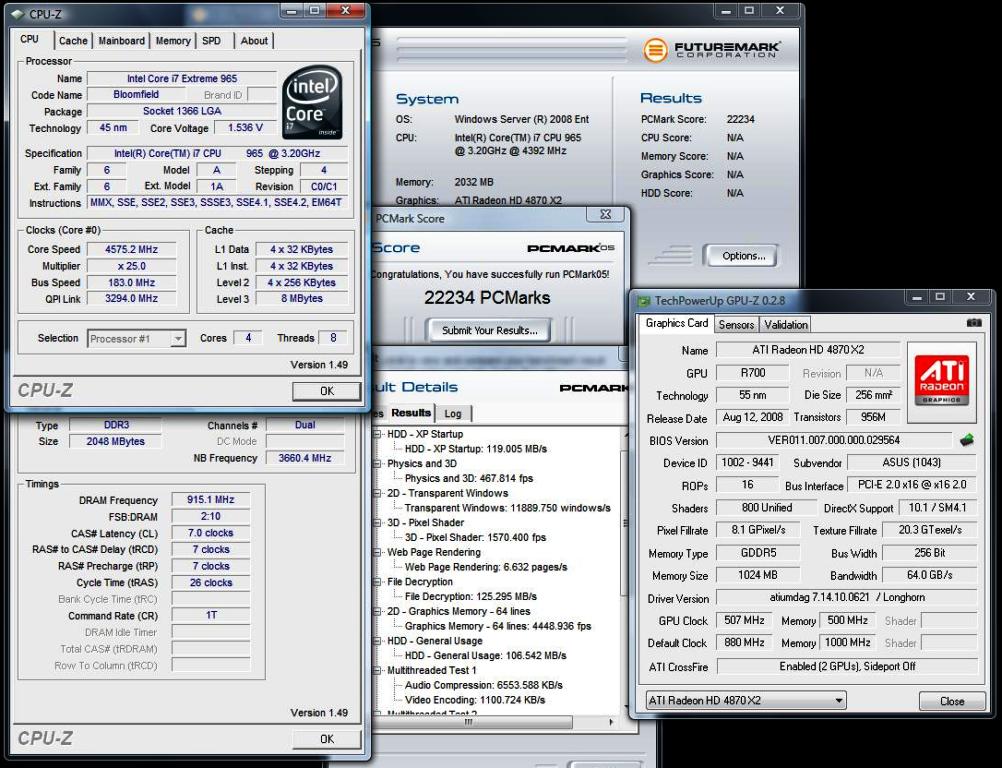Viewport: 1002px width, 768px height.
Task: Close GPU-Z with the Close button
Action: click(x=952, y=701)
